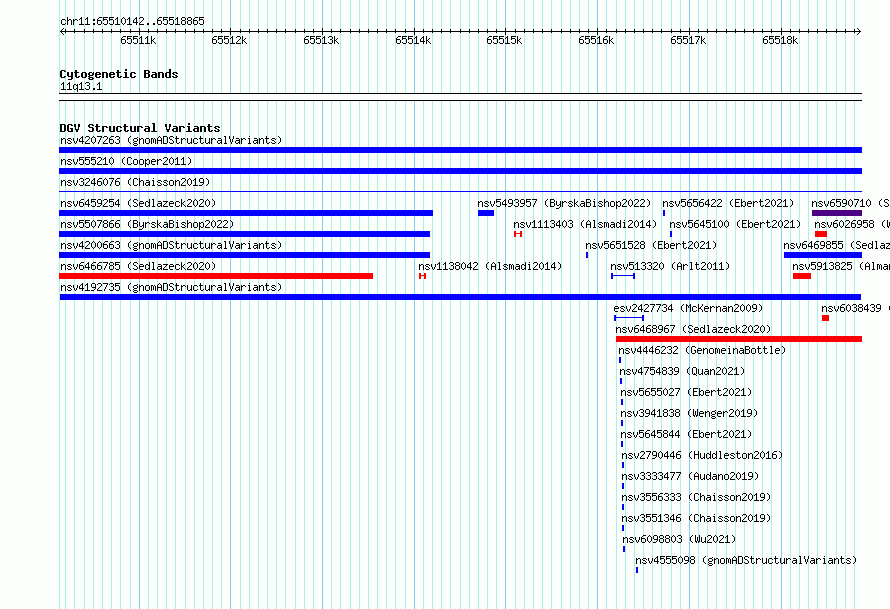Click the blue nsv6459254 variant bar
890x609 pixels.
pyautogui.click(x=246, y=213)
